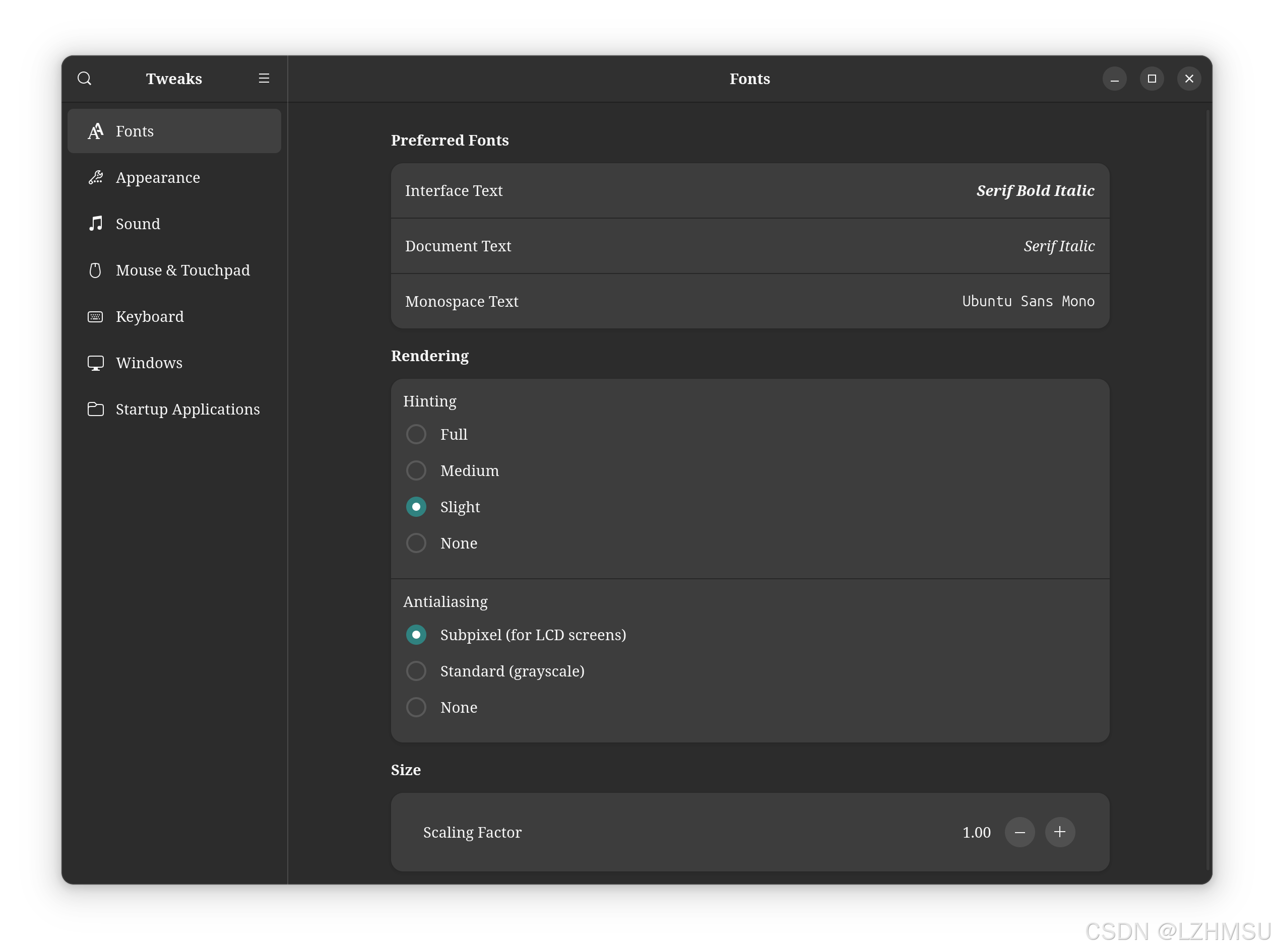
Task: Open the hamburger menu in sidebar header
Action: point(264,78)
